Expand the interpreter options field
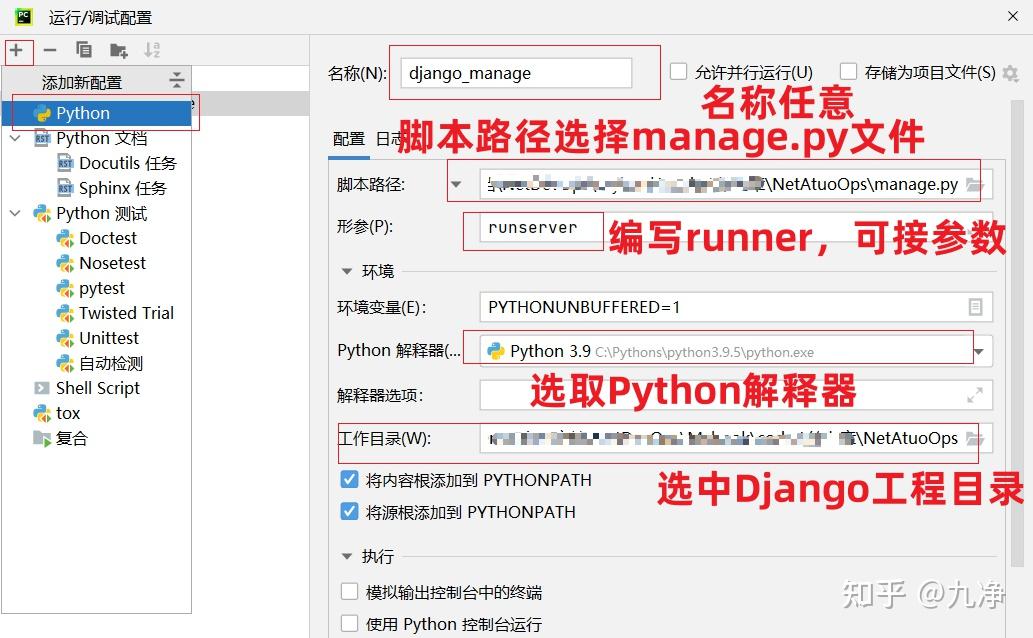This screenshot has height=638, width=1033. coord(974,395)
